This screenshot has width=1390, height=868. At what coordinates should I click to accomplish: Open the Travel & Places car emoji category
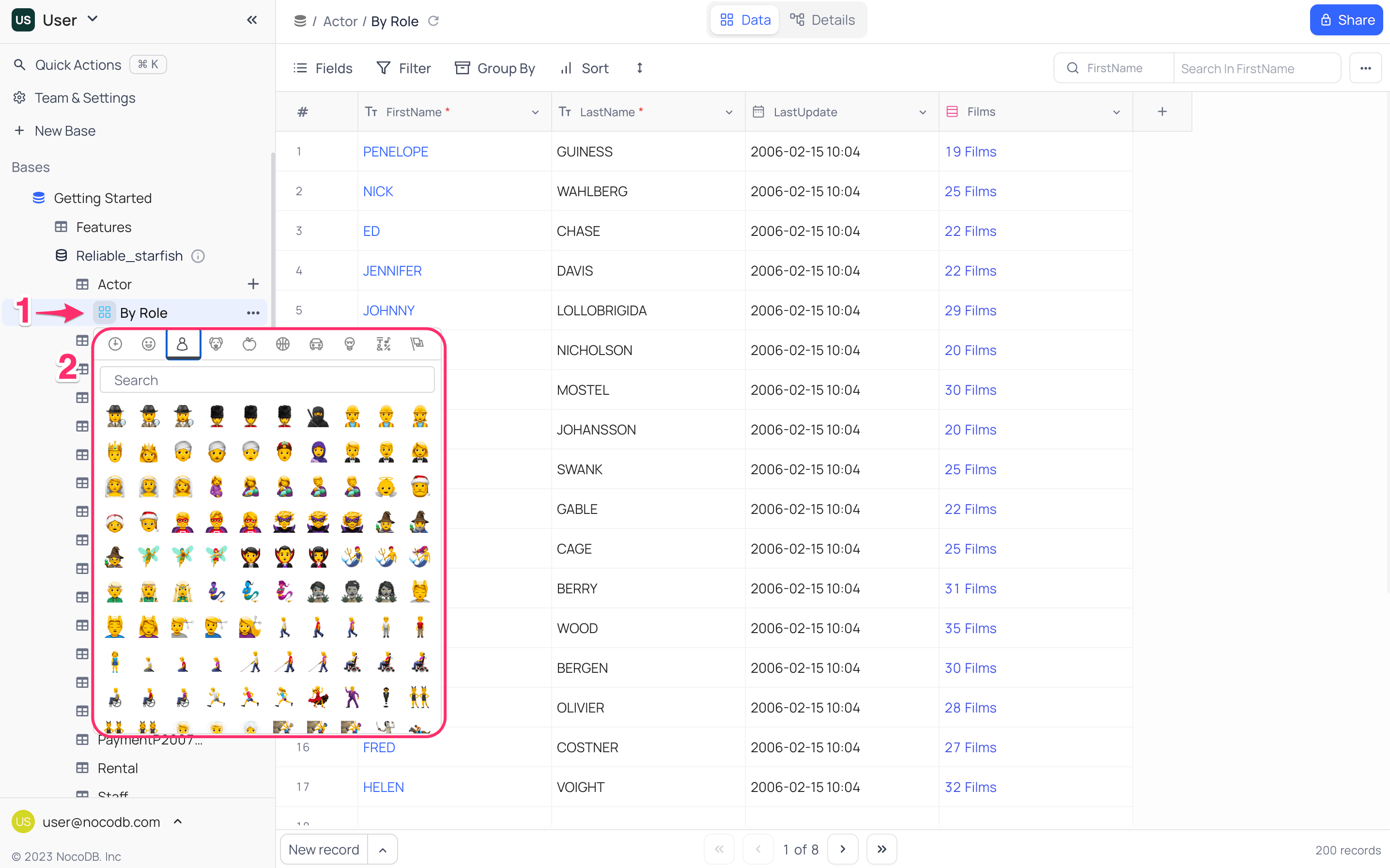click(316, 344)
